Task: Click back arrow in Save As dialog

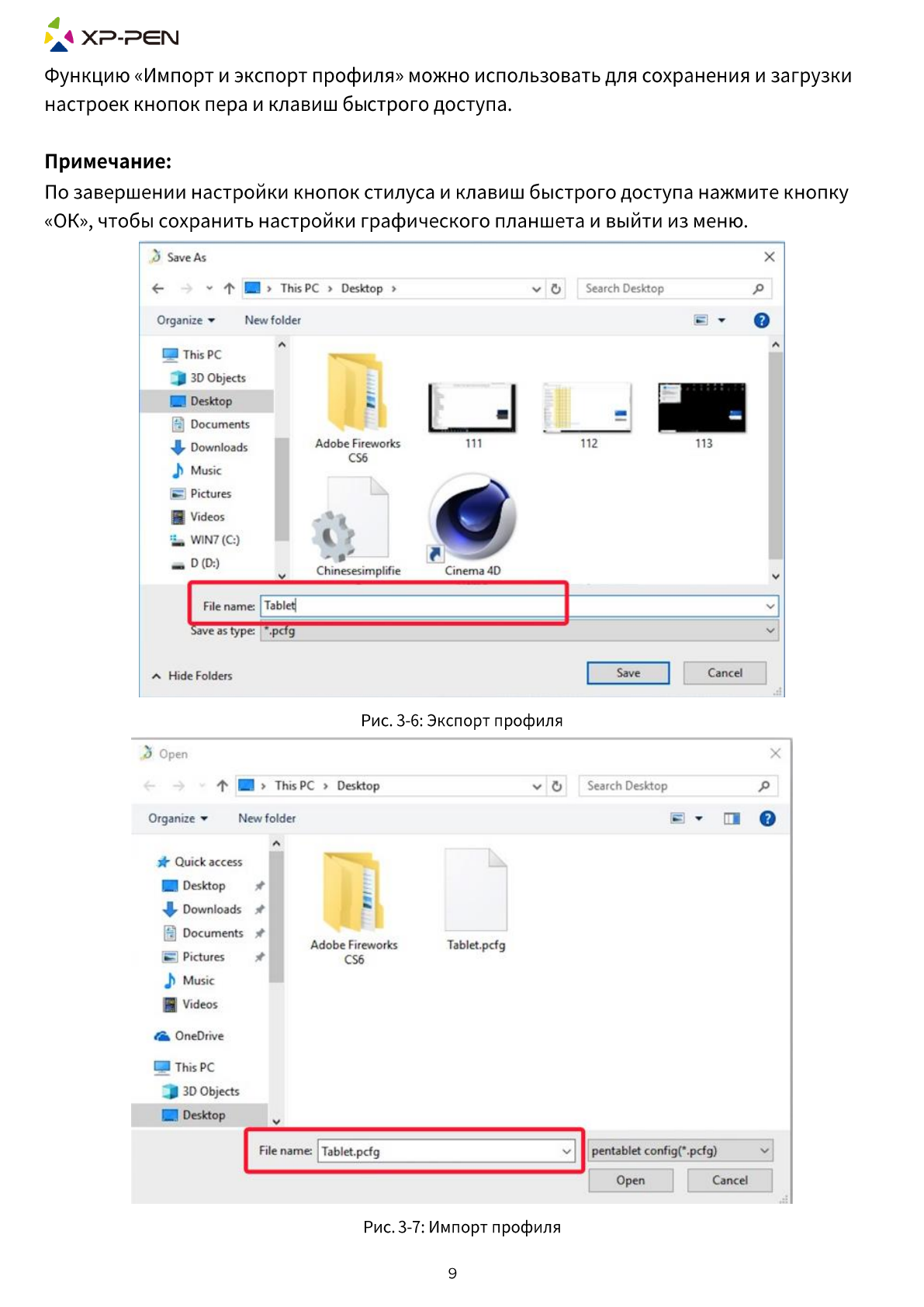Action: (x=158, y=289)
